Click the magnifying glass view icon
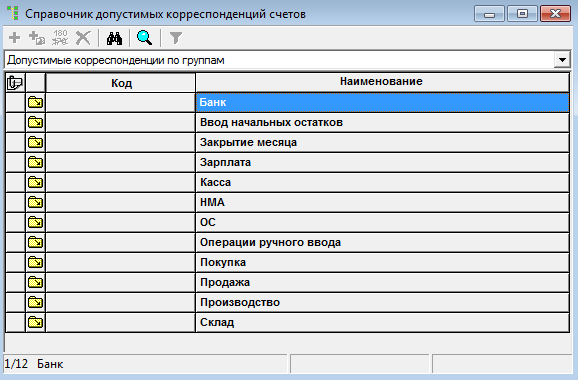The height and width of the screenshot is (380, 578). (144, 38)
